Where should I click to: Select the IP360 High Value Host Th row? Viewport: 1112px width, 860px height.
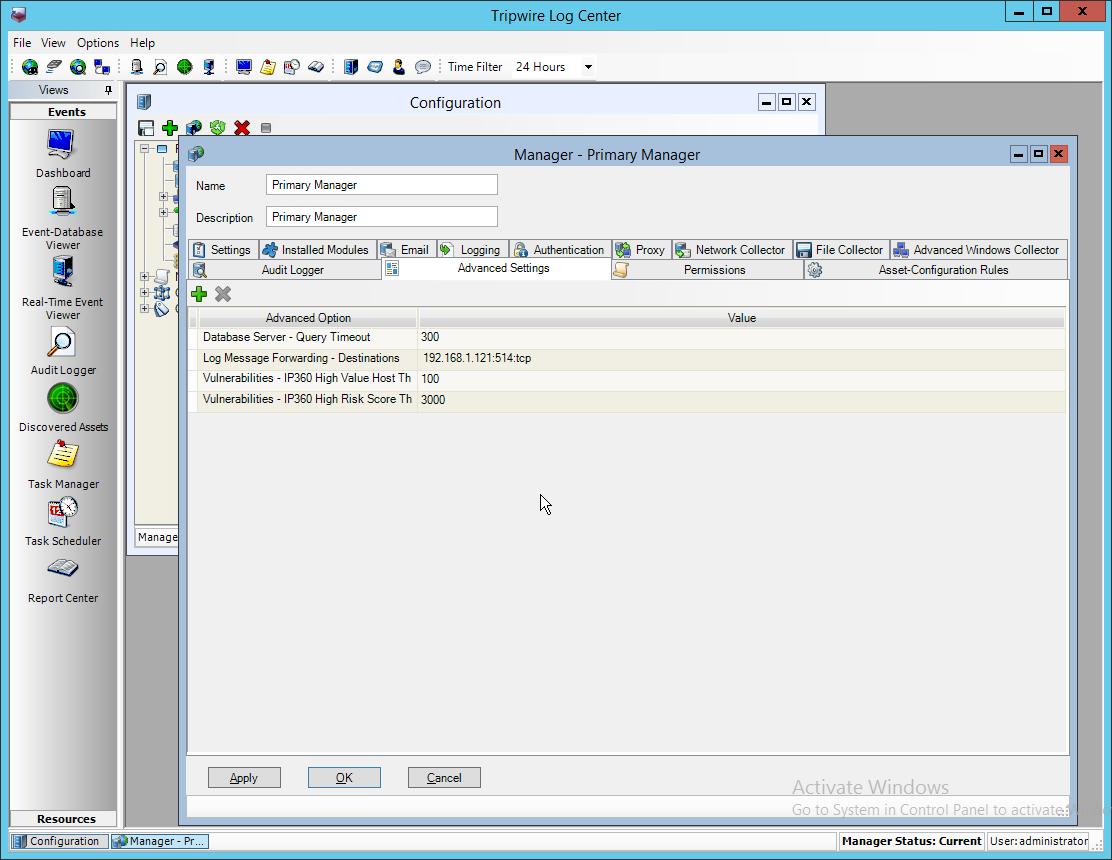(627, 379)
